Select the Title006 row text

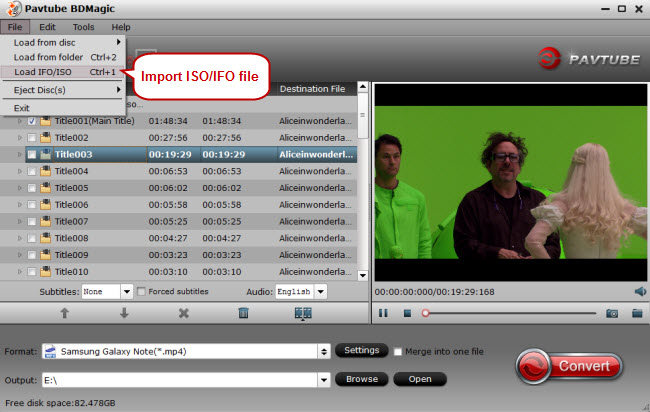(x=71, y=205)
